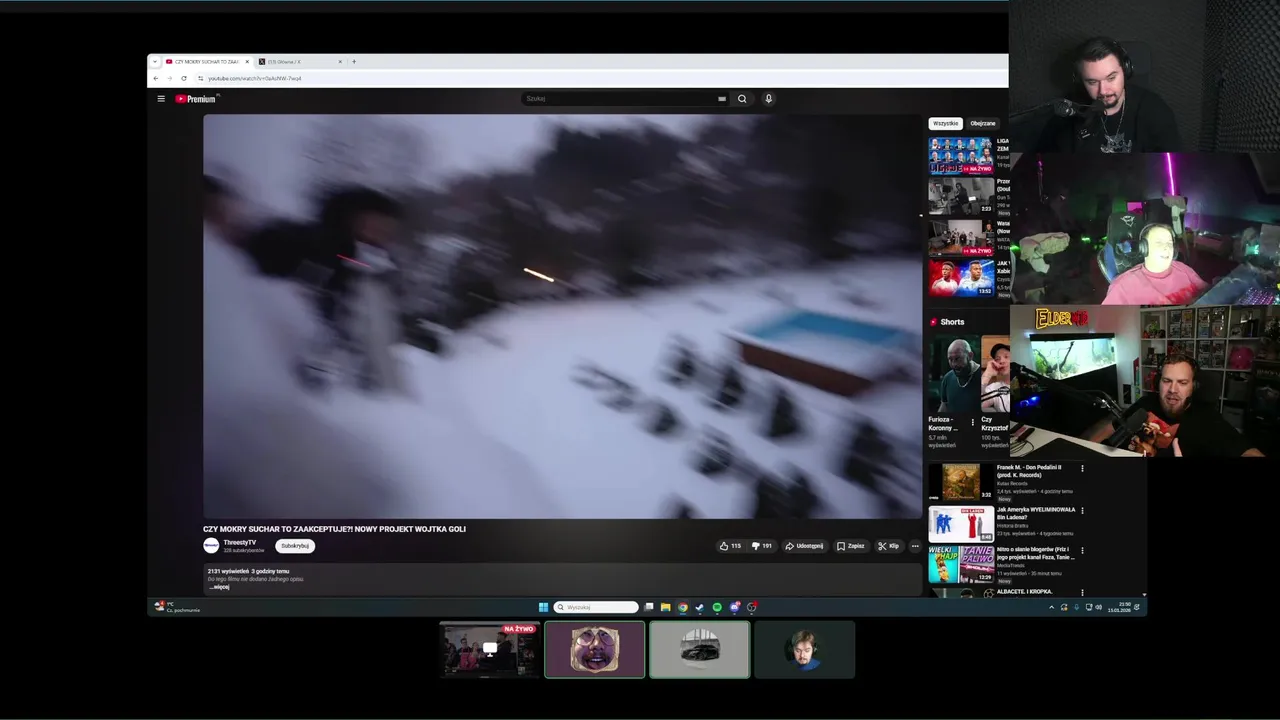Open options for 'Franek M. - Don Pedalini II'
The height and width of the screenshot is (720, 1280).
tap(1082, 468)
